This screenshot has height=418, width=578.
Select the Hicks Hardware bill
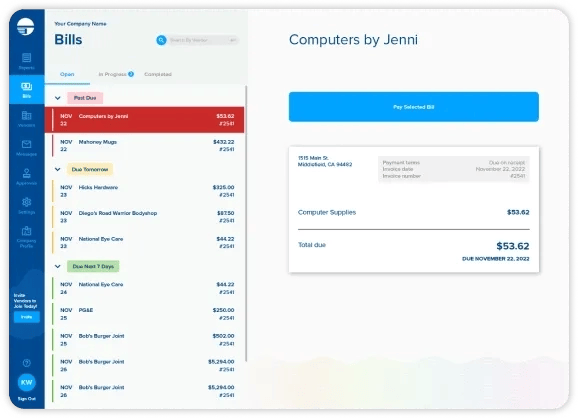[x=144, y=191]
